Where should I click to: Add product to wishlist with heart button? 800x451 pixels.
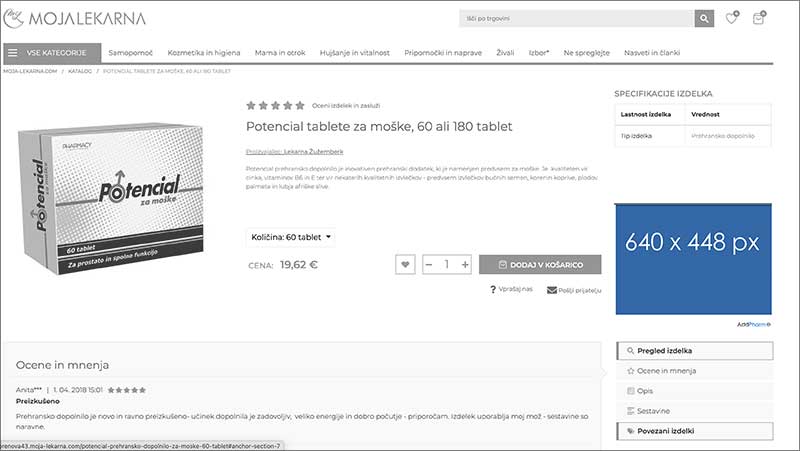tap(405, 264)
